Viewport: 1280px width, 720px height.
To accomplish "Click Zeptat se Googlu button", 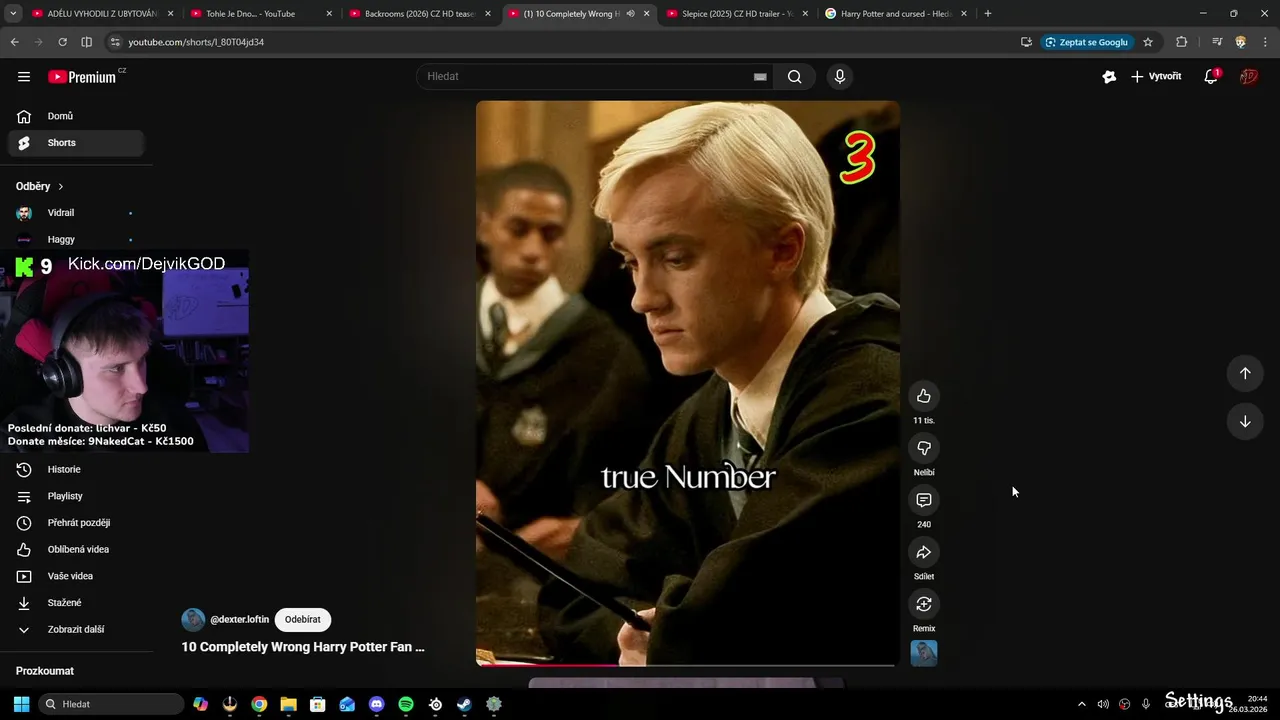I will [x=1087, y=42].
